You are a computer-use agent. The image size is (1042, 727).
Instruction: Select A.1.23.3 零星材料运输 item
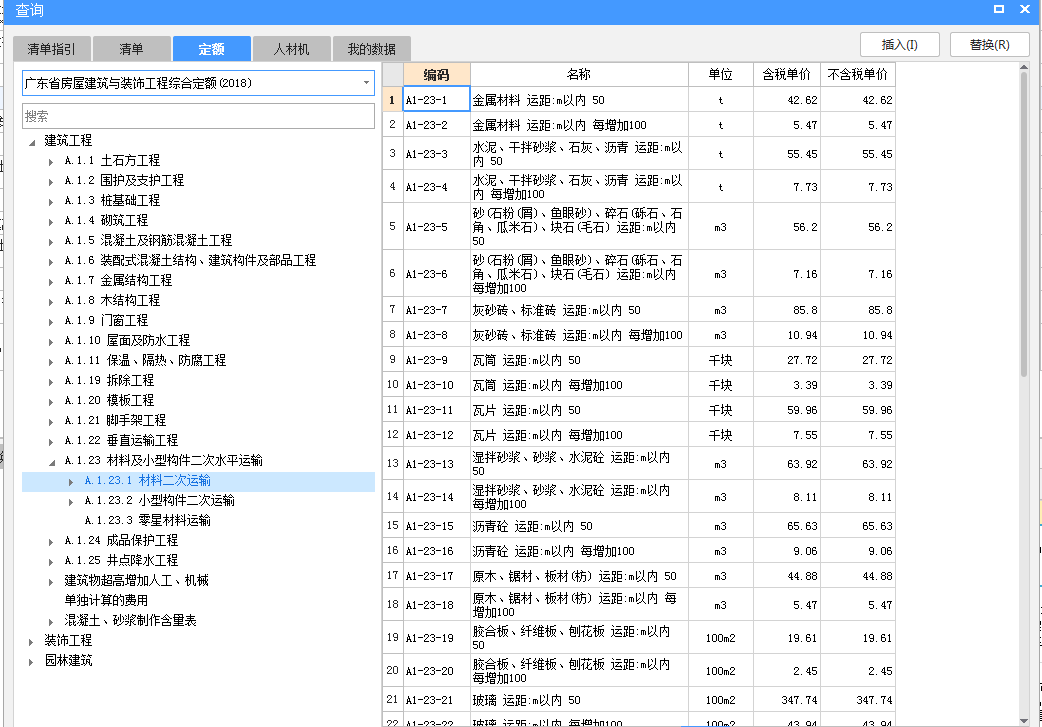148,520
